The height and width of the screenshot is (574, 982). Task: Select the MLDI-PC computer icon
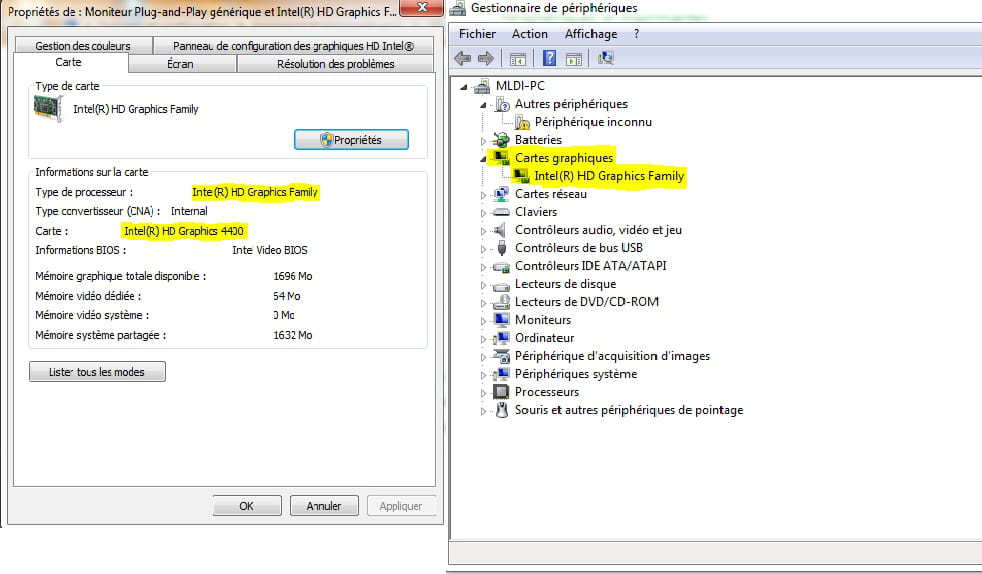pyautogui.click(x=482, y=86)
